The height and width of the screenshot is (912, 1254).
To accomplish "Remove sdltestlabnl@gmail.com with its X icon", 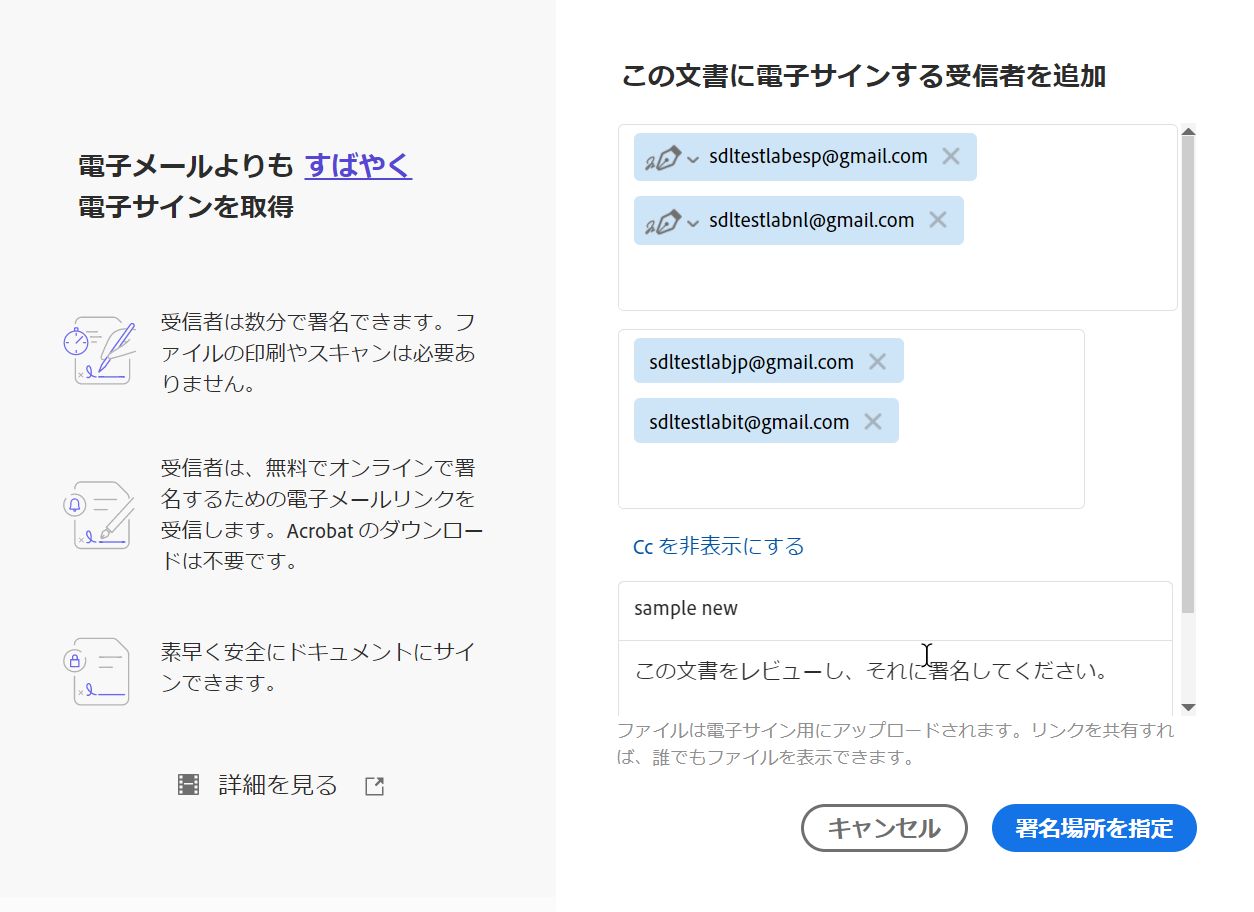I will (937, 220).
